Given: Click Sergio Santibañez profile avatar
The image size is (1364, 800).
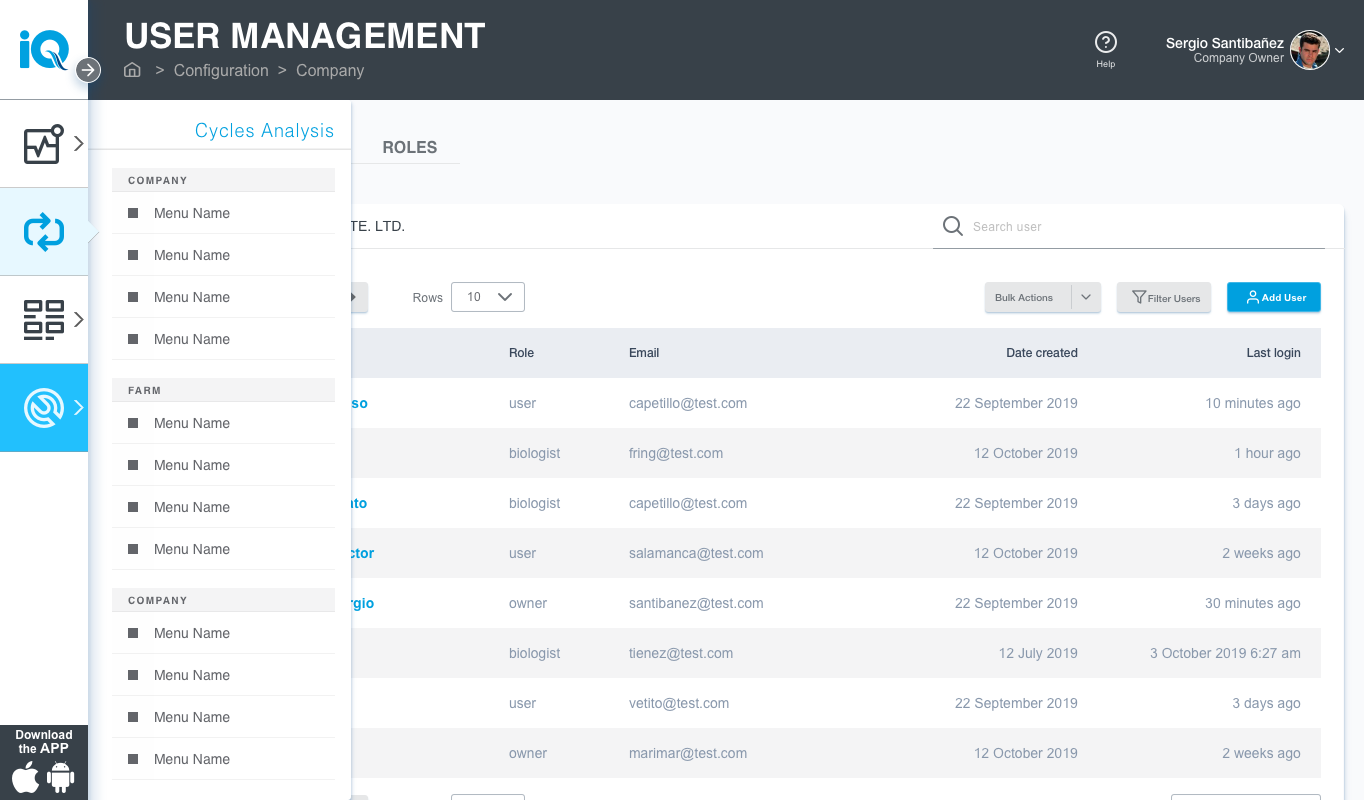Looking at the screenshot, I should click(1309, 50).
